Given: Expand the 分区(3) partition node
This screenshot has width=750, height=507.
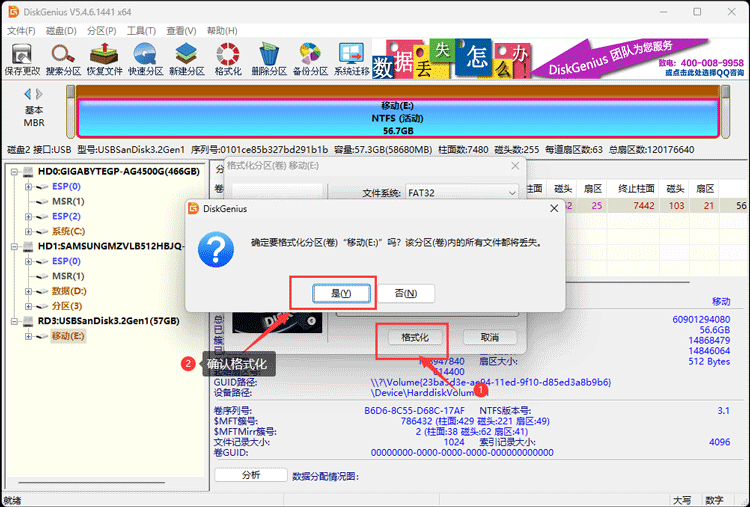Looking at the screenshot, I should 28,306.
